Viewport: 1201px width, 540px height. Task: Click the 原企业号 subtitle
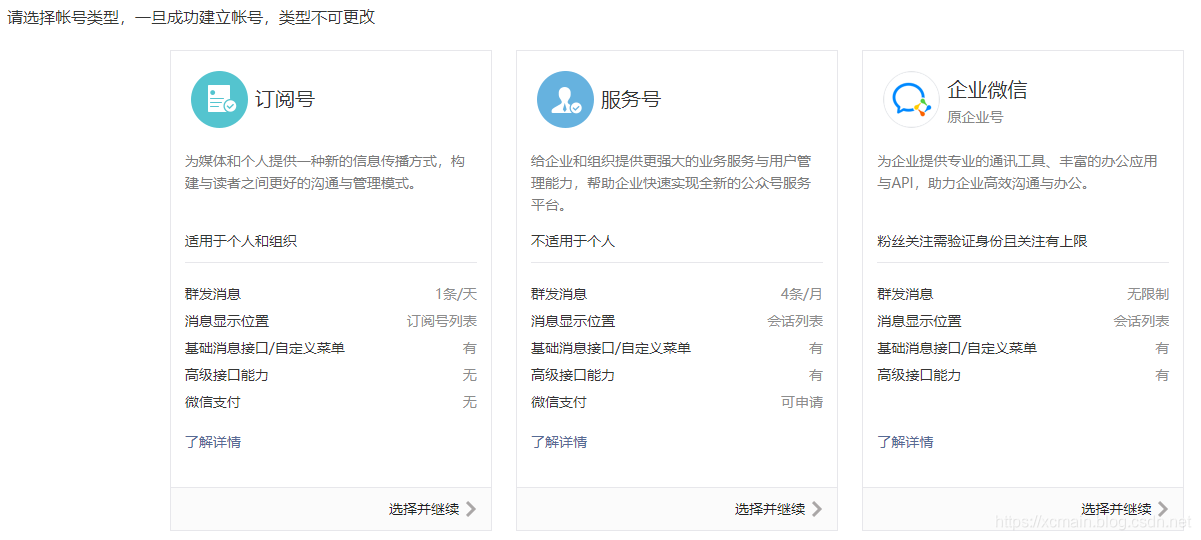pos(975,117)
